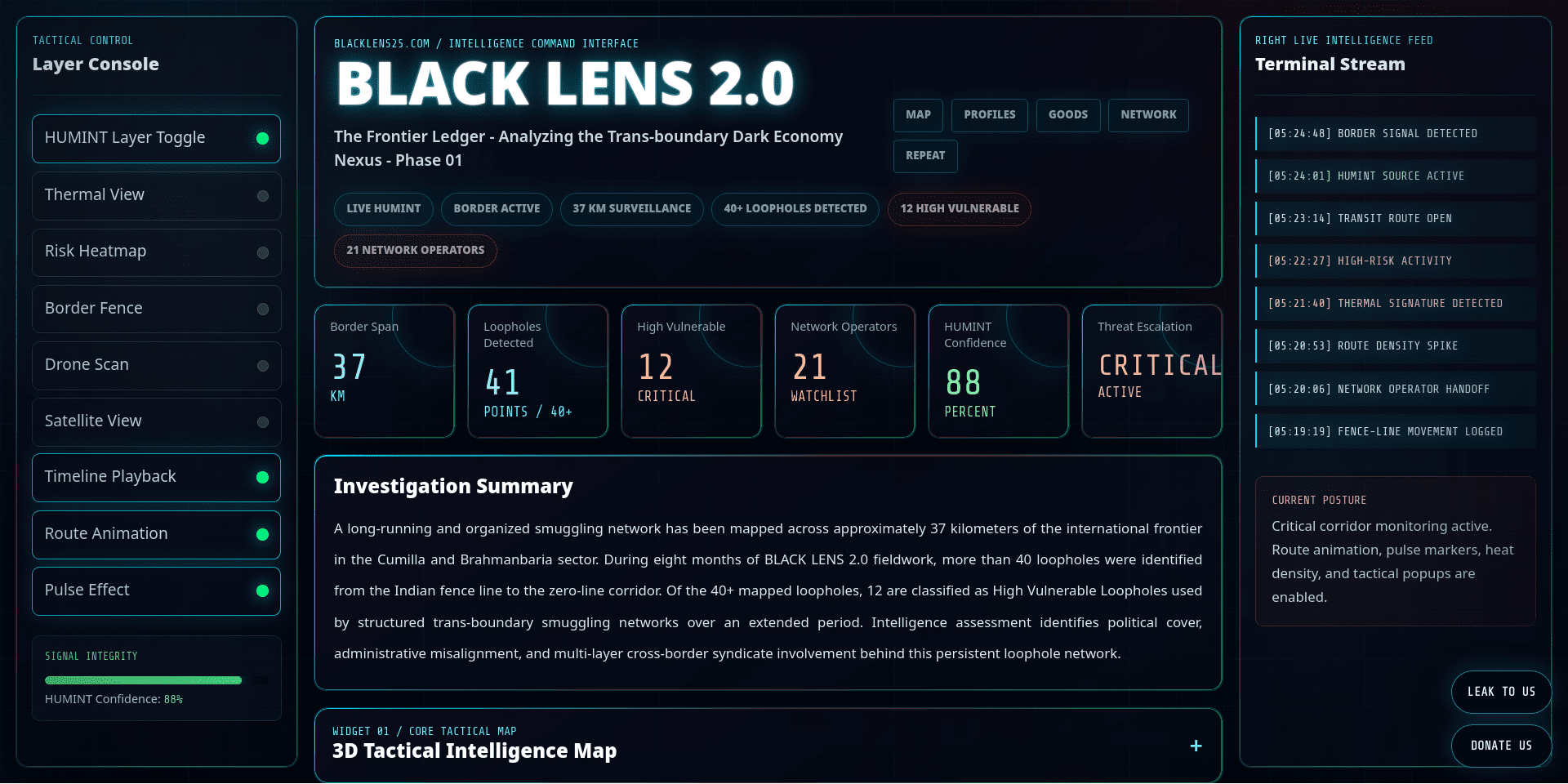
Task: Open the Threat Escalation CRITICAL card
Action: click(x=1152, y=372)
